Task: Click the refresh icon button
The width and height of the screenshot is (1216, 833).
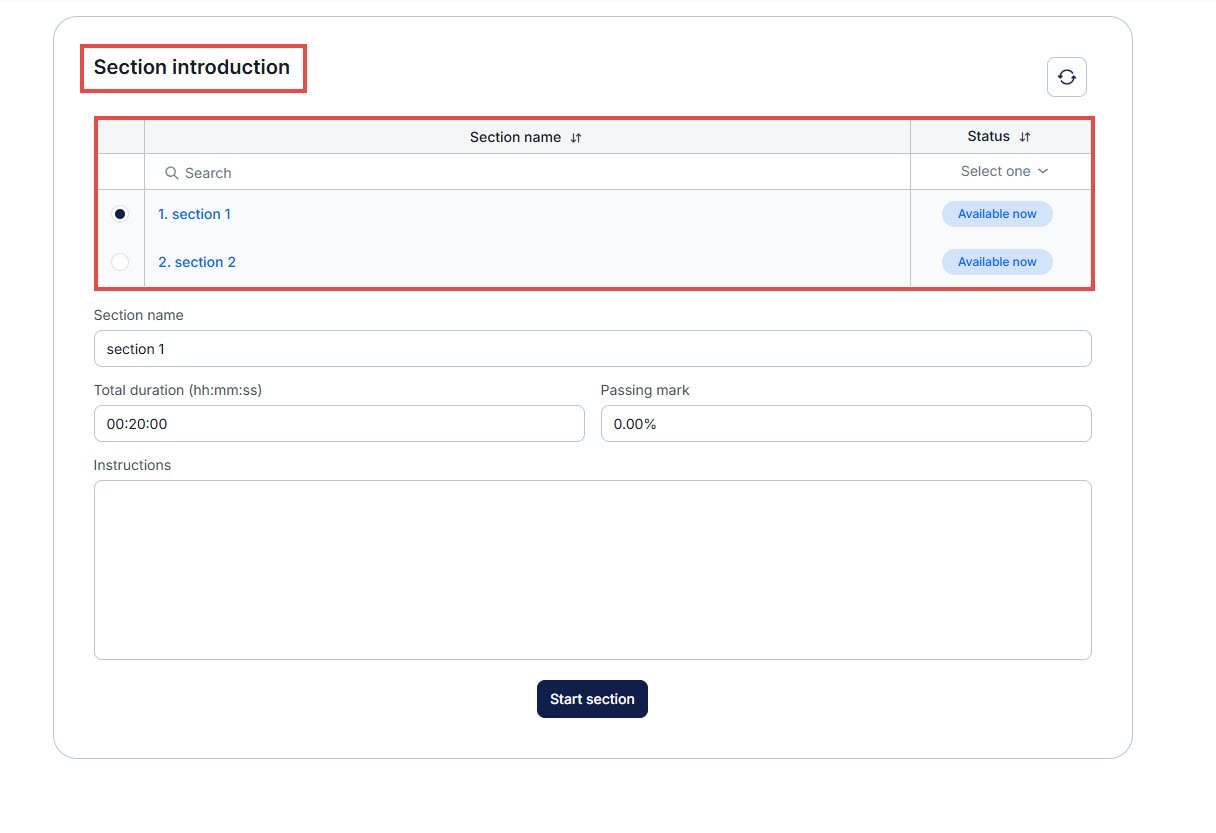Action: pos(1066,77)
